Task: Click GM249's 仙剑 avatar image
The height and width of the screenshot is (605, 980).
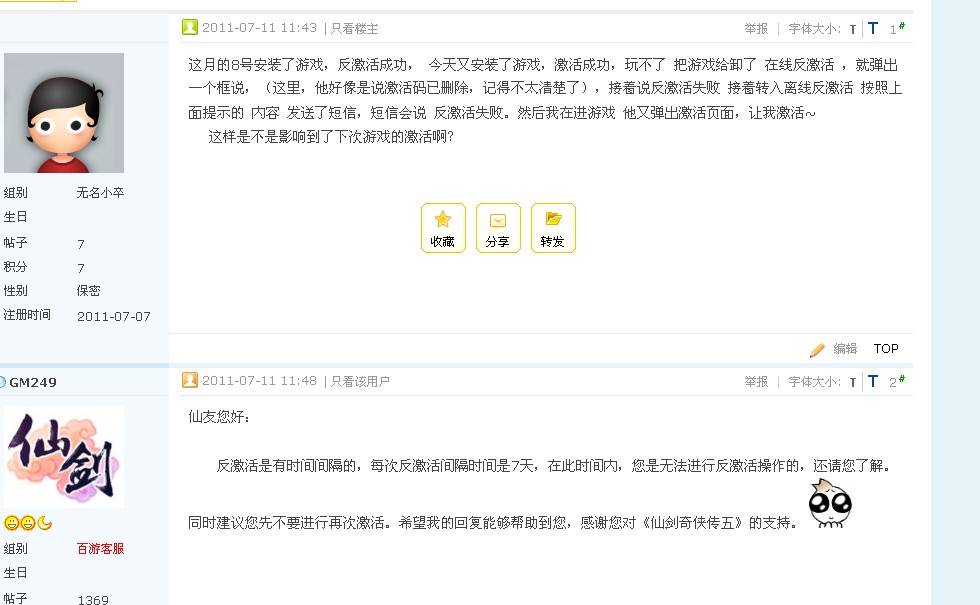Action: click(64, 457)
